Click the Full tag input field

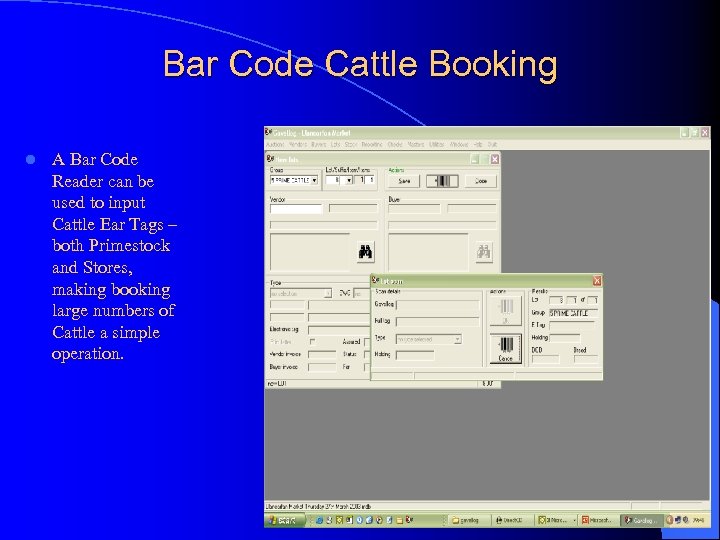(x=438, y=322)
